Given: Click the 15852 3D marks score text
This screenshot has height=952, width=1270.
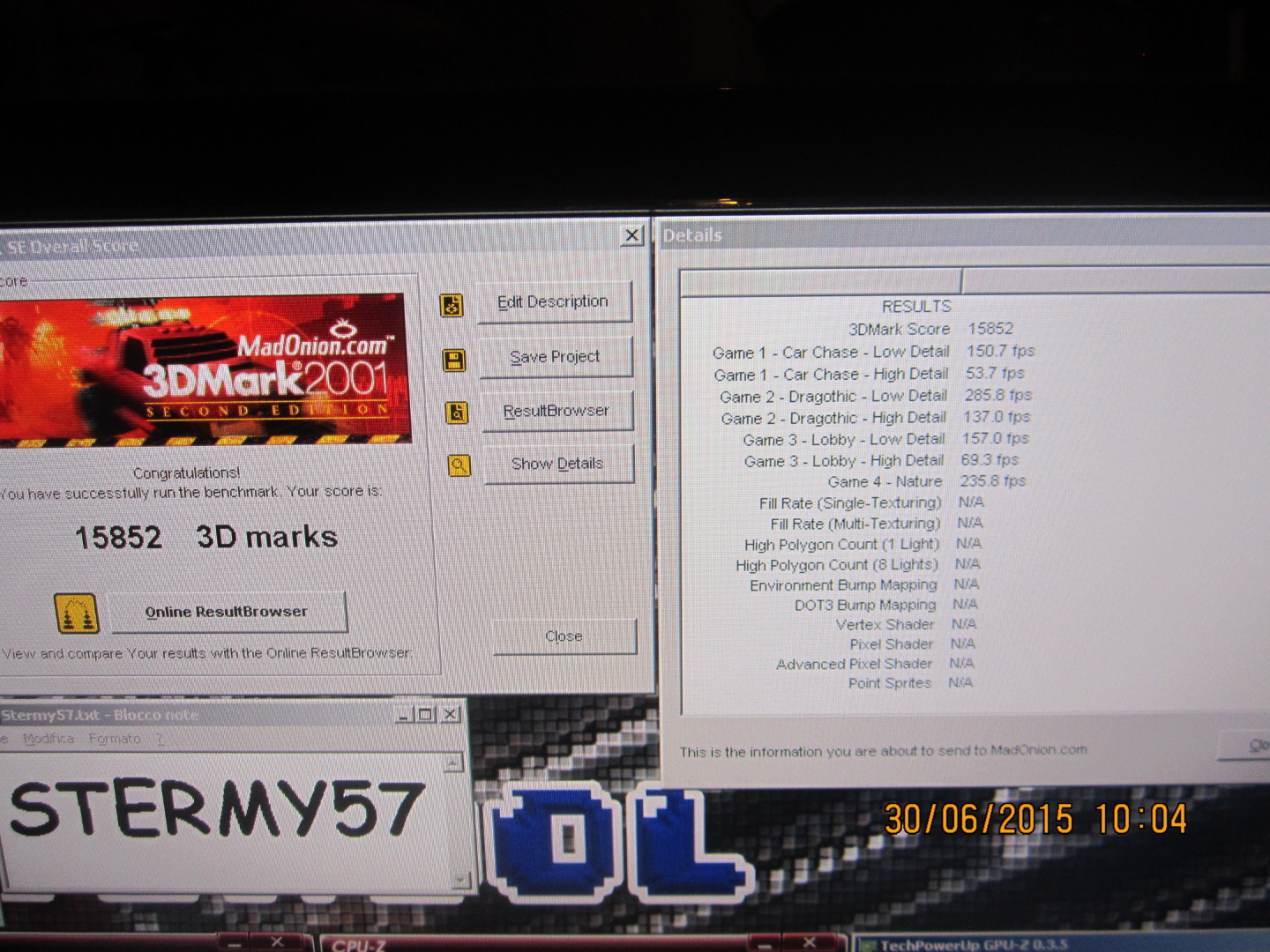Looking at the screenshot, I should pos(205,537).
